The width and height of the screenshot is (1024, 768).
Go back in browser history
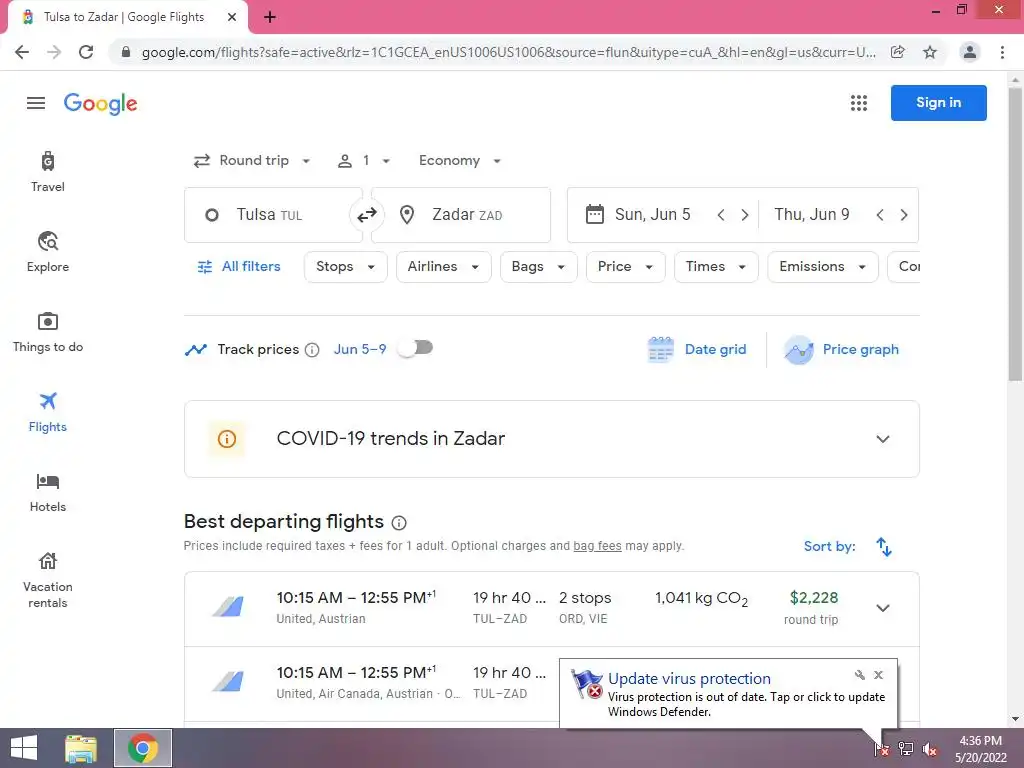pos(22,52)
